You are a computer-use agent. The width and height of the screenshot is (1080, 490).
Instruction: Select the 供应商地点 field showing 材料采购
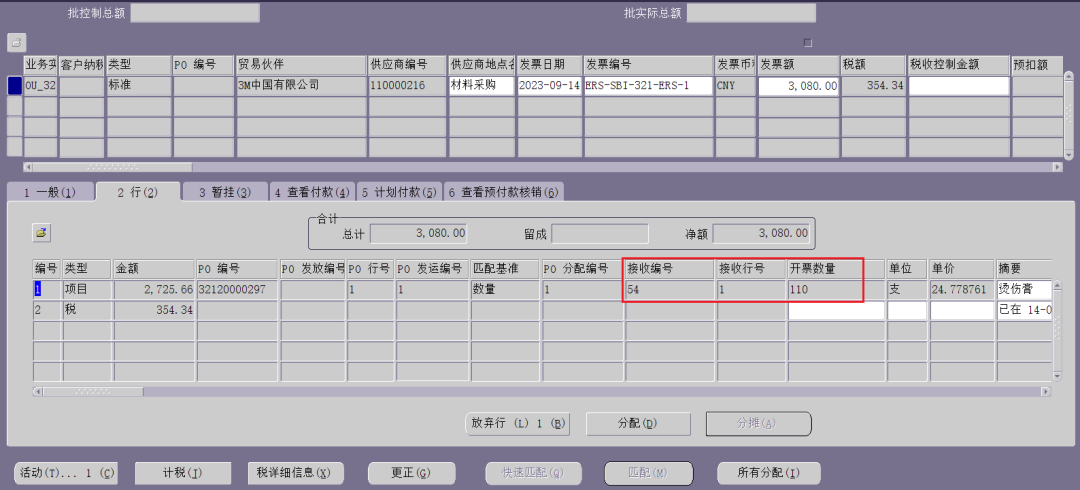point(481,86)
